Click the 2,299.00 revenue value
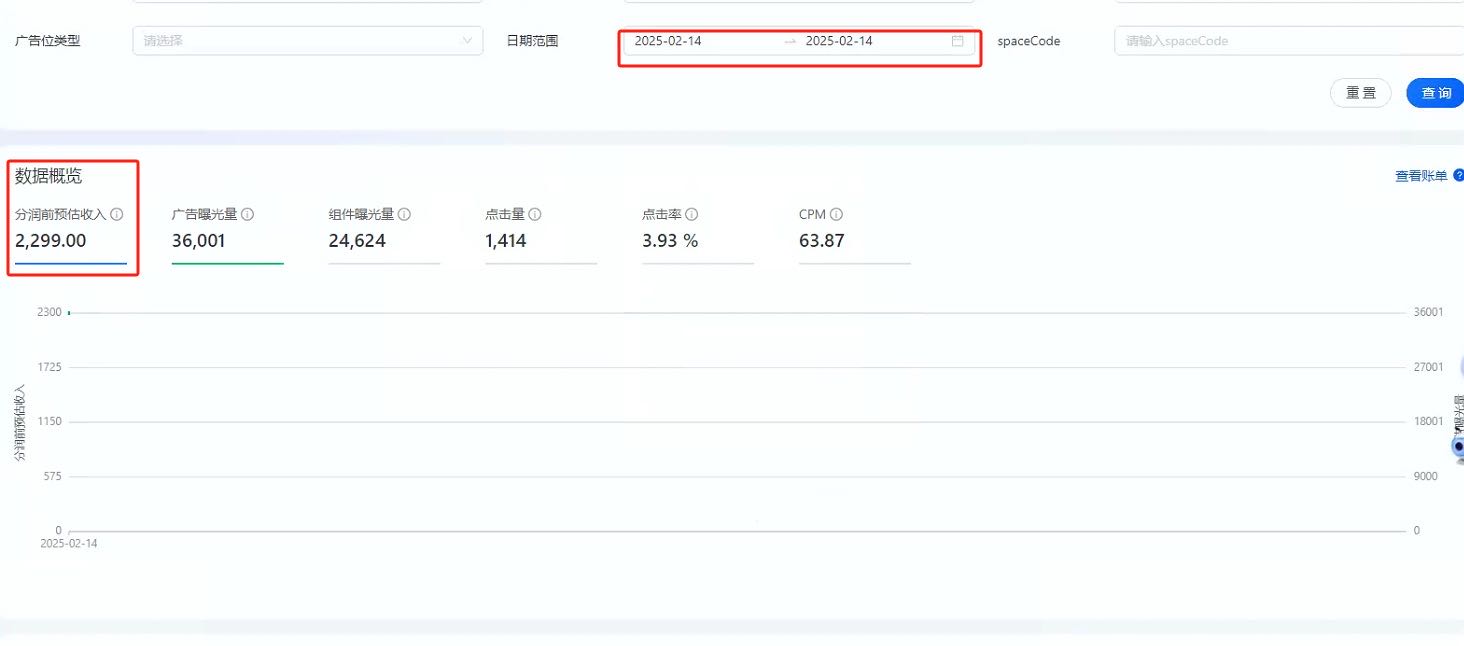The image size is (1464, 646). (x=51, y=241)
